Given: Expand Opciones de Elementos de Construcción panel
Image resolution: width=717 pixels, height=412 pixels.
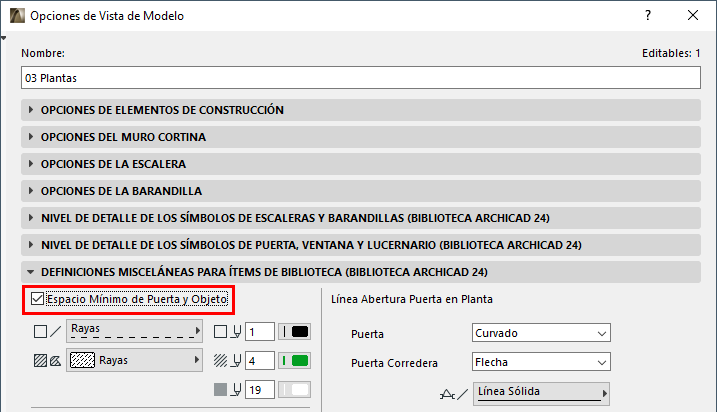Looking at the screenshot, I should 361,110.
